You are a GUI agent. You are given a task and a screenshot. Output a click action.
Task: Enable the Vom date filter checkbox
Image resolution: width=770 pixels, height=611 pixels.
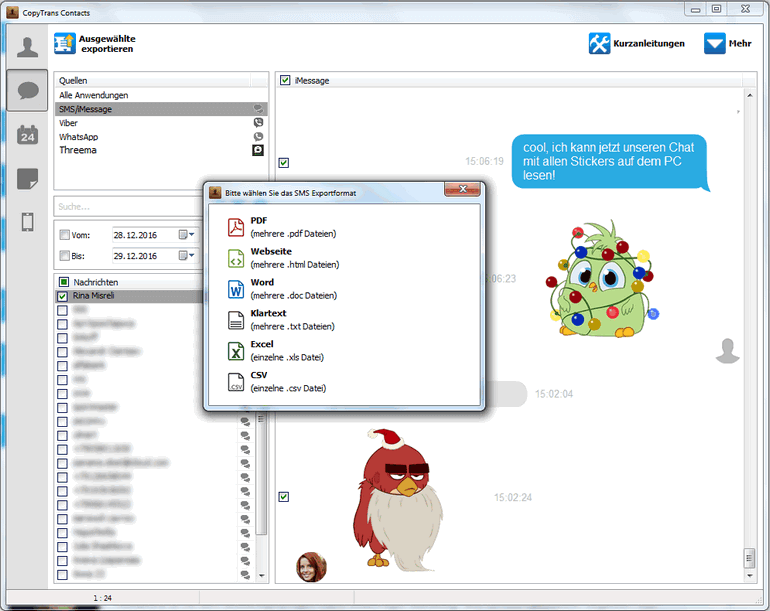(64, 235)
